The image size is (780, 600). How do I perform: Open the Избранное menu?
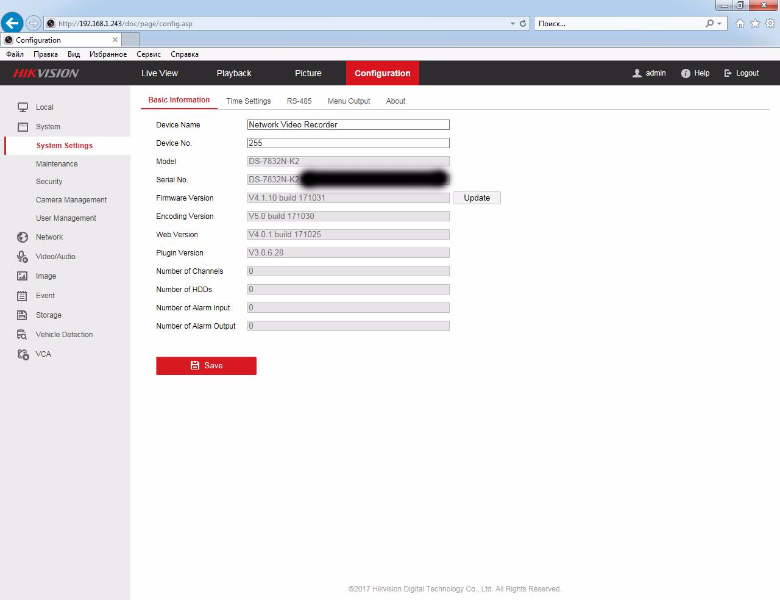(x=108, y=54)
